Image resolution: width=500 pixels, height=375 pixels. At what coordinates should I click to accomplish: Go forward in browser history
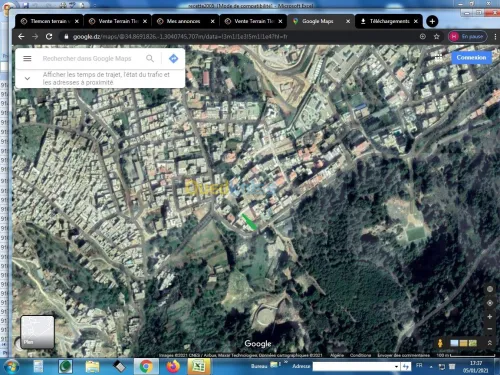click(35, 37)
